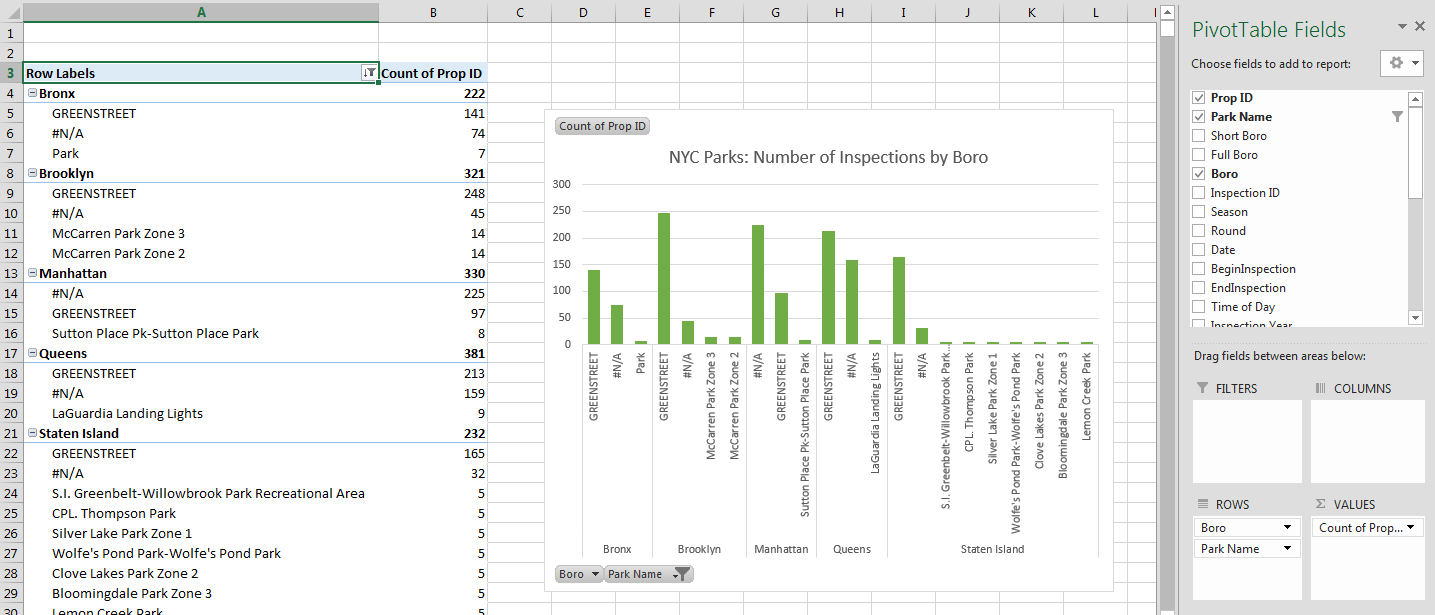This screenshot has height=615, width=1435.
Task: Collapse the Manhattan group
Action: [x=32, y=273]
